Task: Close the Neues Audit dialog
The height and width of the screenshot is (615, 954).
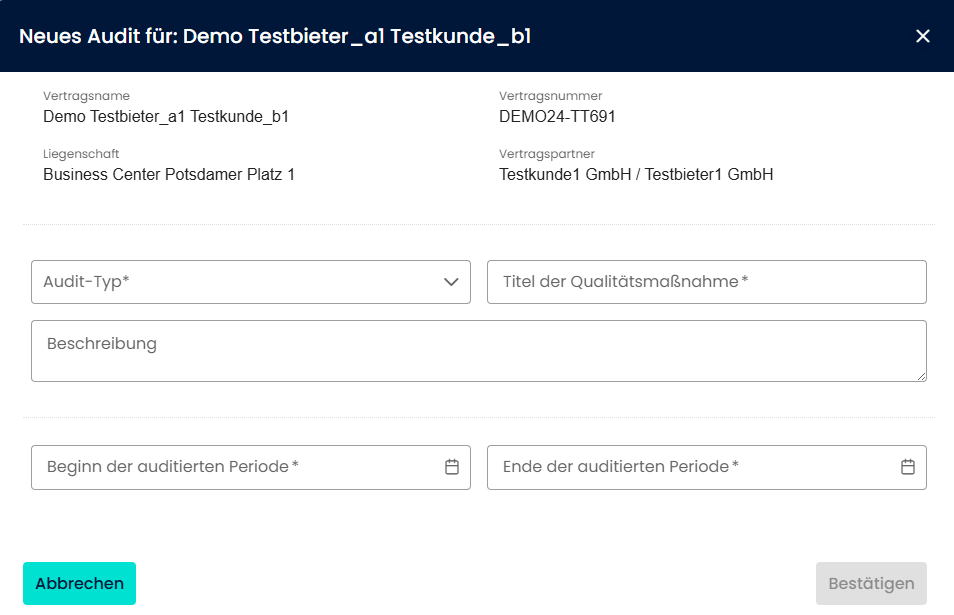Action: click(922, 36)
